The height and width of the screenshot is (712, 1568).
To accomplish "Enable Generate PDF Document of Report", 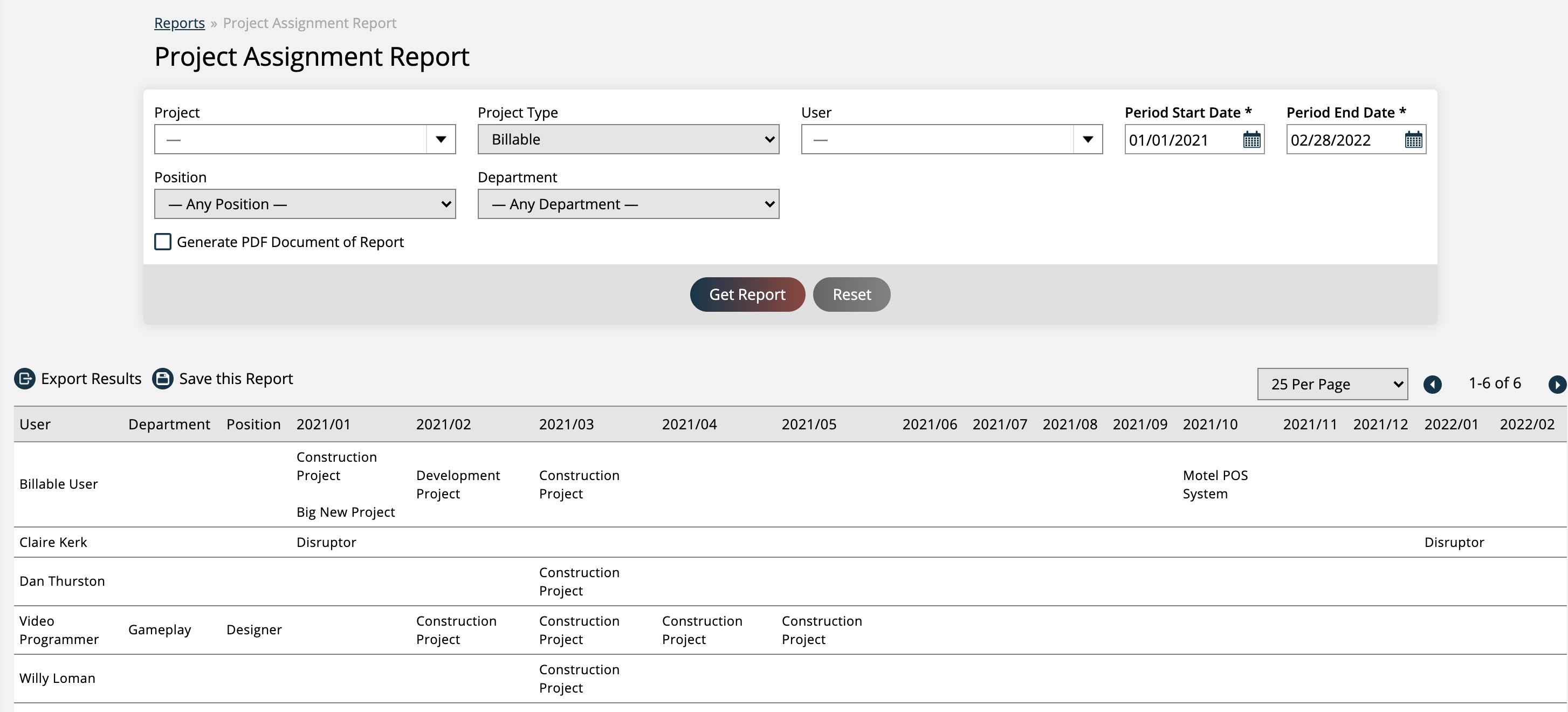I will tap(162, 242).
